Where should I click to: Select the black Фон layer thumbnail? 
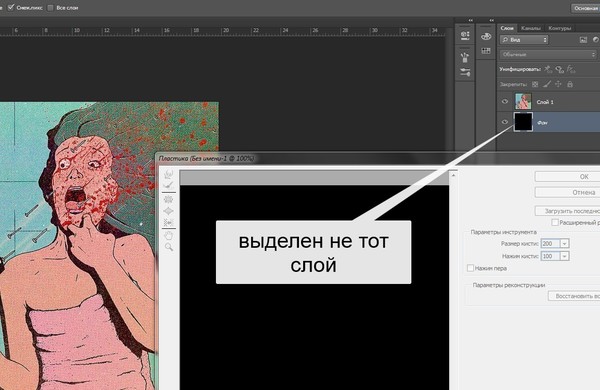click(x=523, y=122)
